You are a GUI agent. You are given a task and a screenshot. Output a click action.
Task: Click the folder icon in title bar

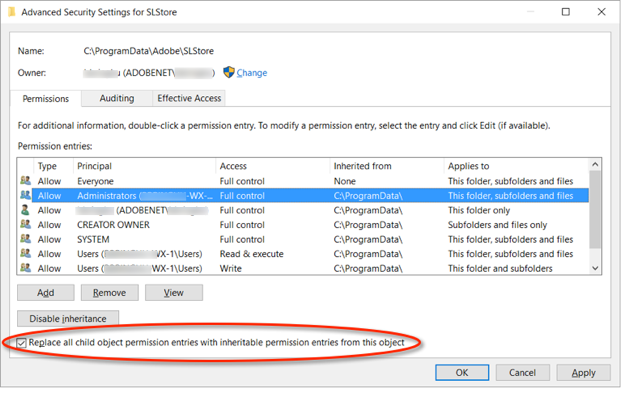coord(11,12)
